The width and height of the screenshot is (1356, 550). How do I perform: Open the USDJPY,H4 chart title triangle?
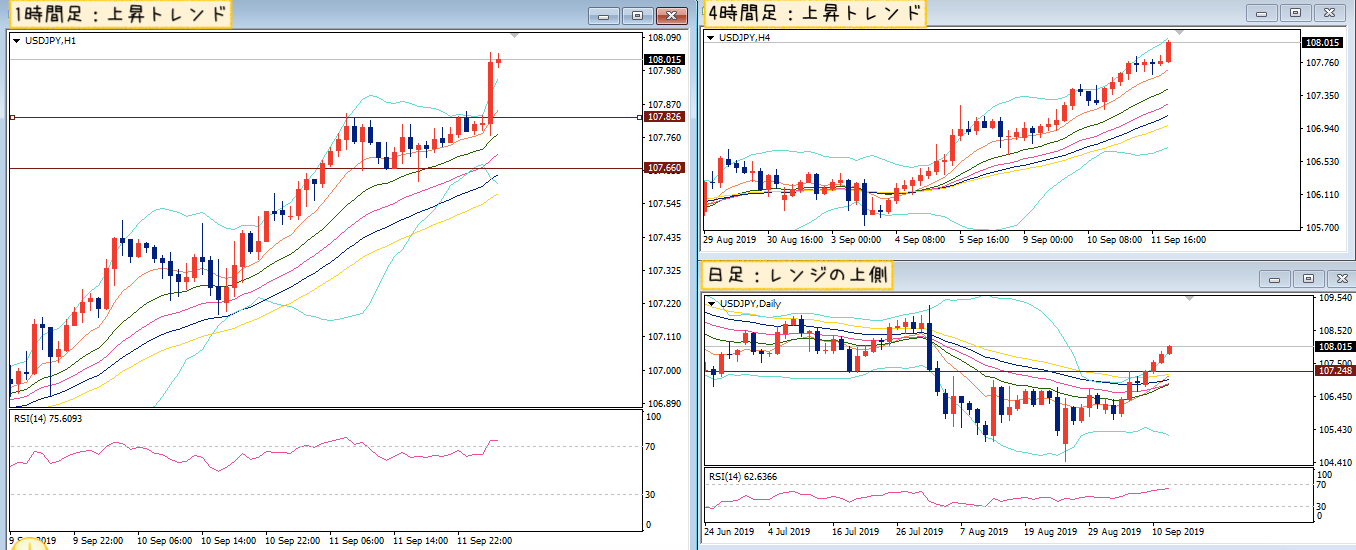coord(710,38)
